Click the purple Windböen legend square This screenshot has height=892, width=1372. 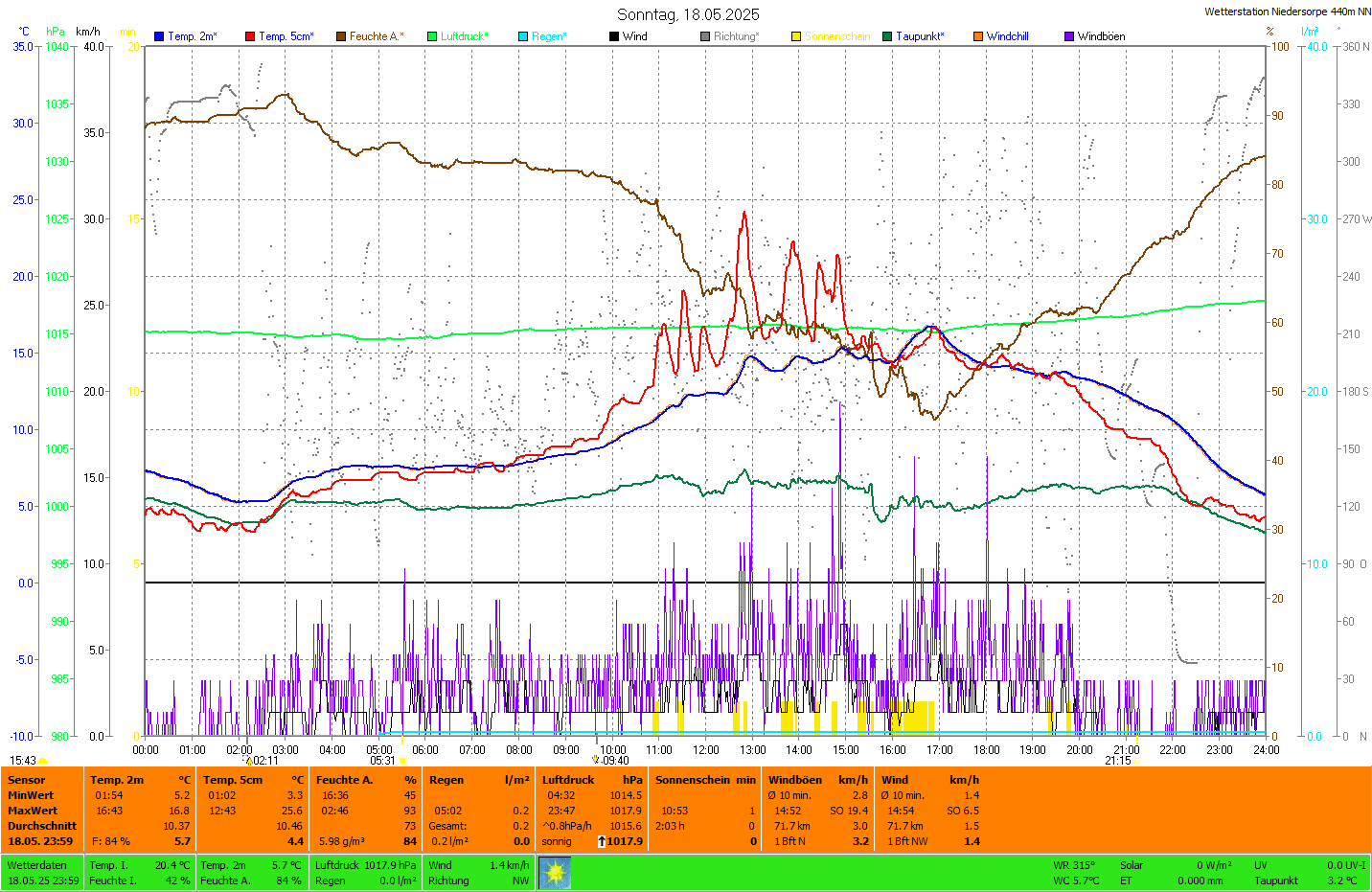[x=1069, y=36]
